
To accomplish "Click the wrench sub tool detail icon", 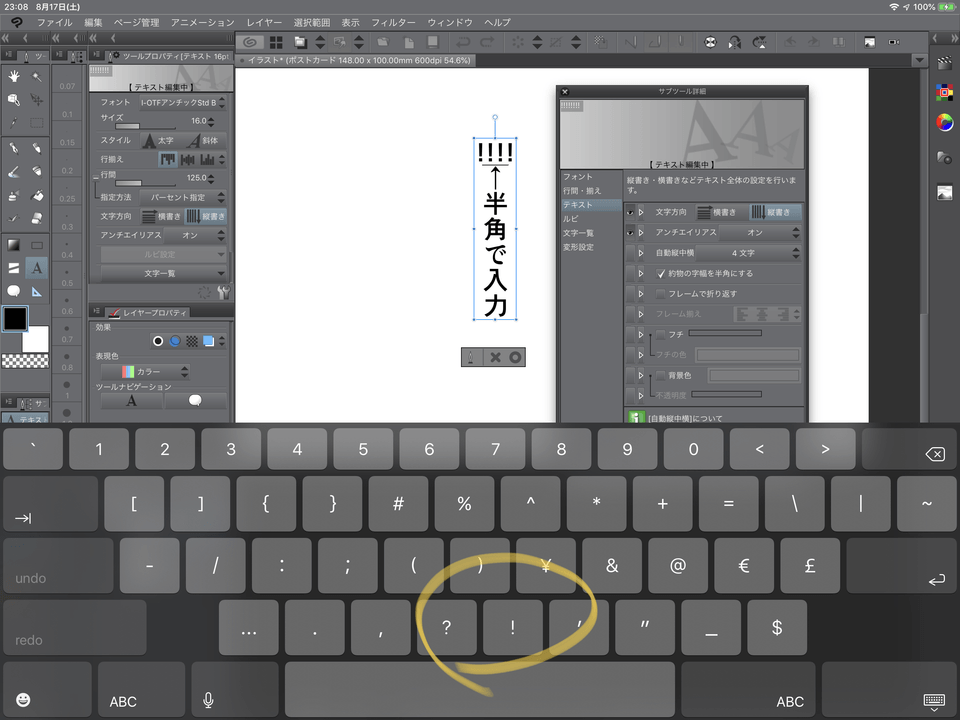I will coord(223,292).
